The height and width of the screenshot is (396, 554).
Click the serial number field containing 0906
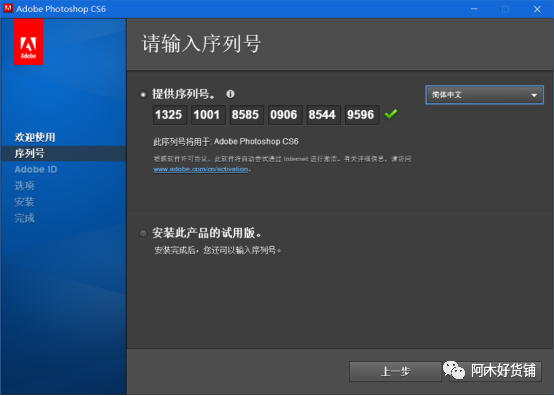(x=285, y=115)
